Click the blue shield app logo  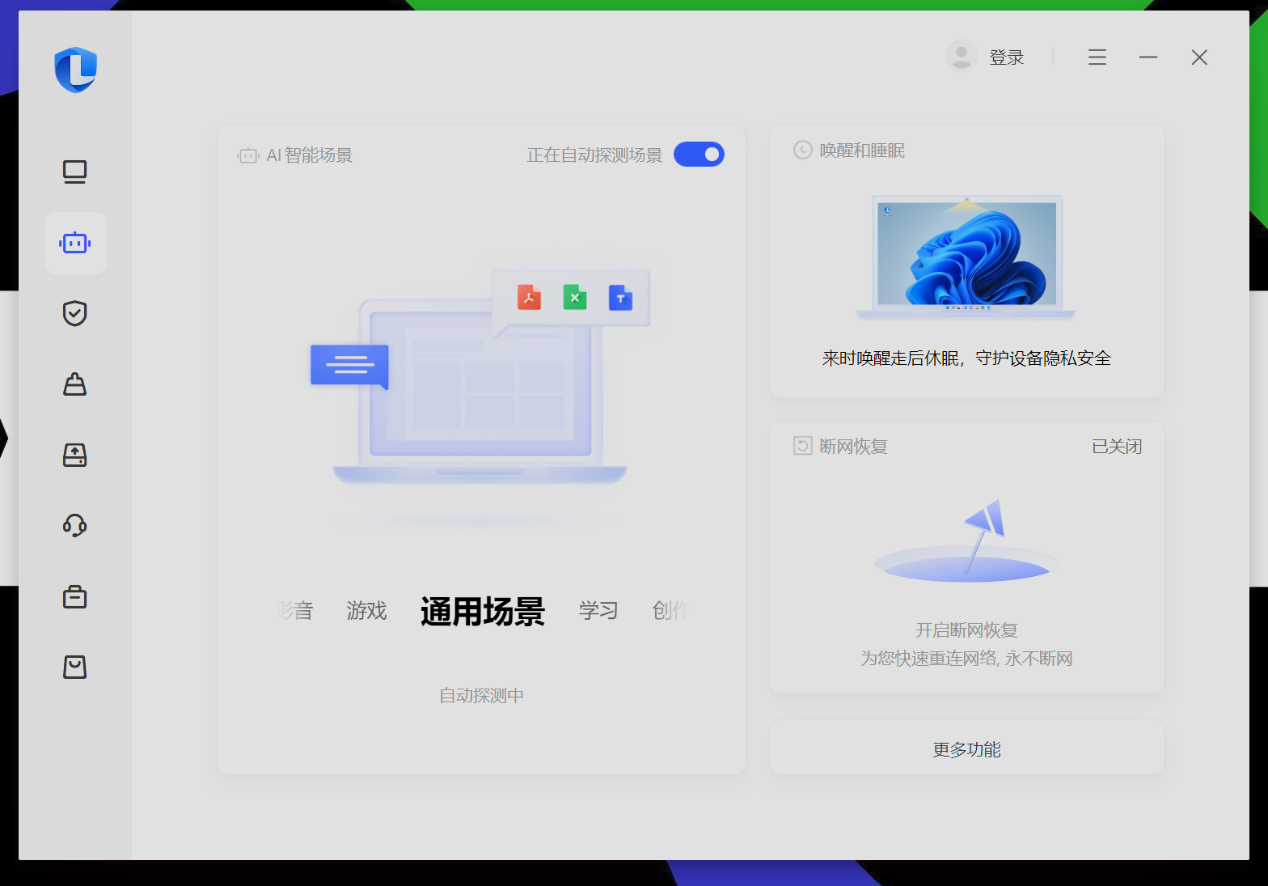pyautogui.click(x=75, y=70)
